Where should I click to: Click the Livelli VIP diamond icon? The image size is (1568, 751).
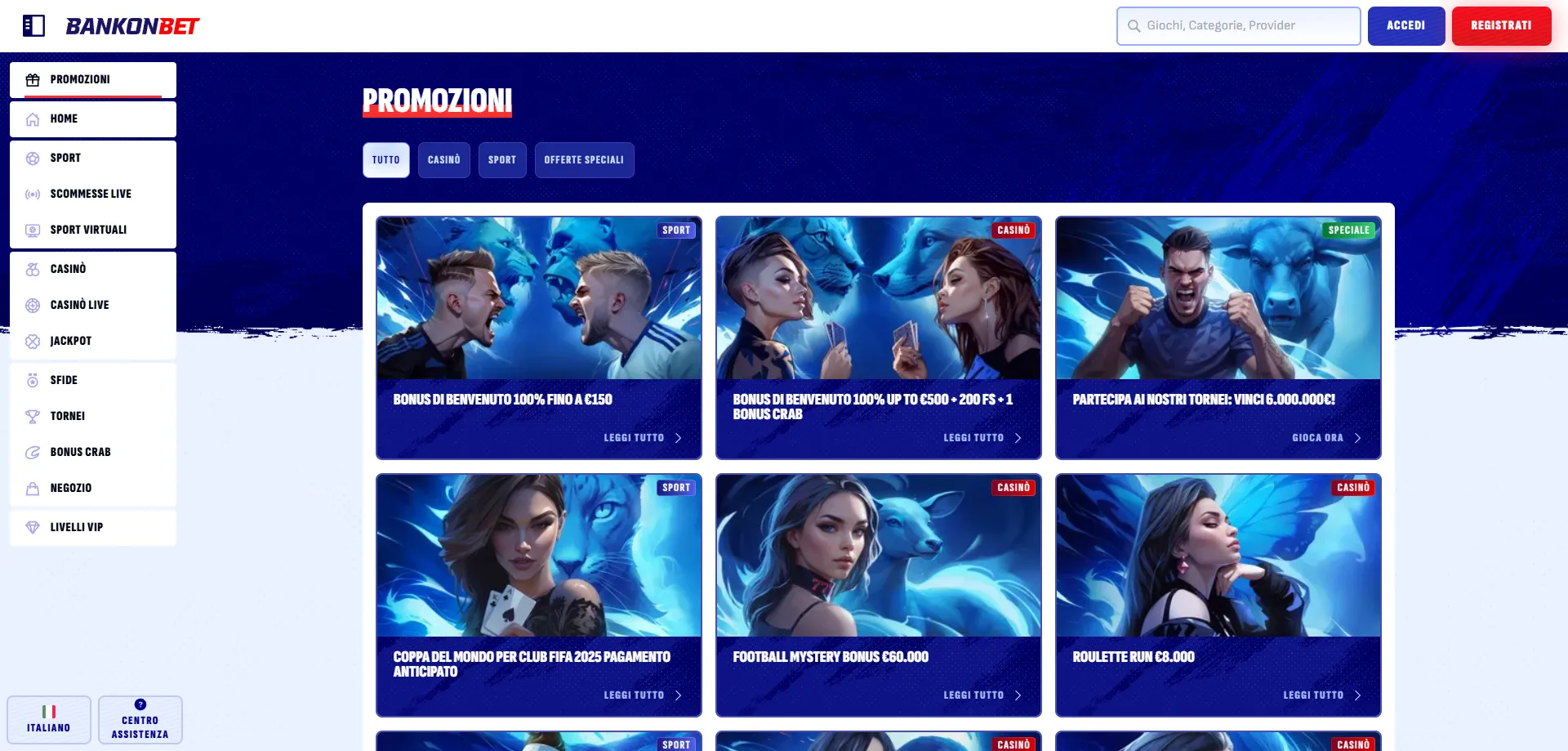tap(33, 528)
